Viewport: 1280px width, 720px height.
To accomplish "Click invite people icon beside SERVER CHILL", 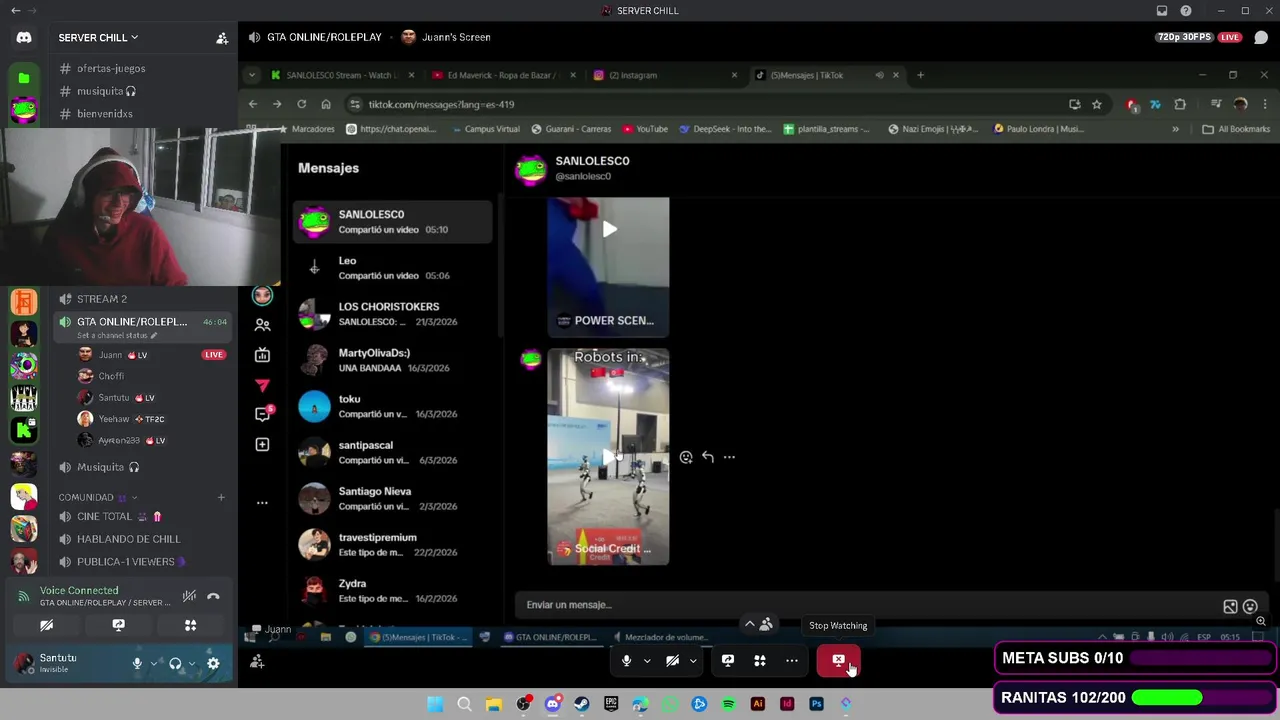I will (x=222, y=38).
